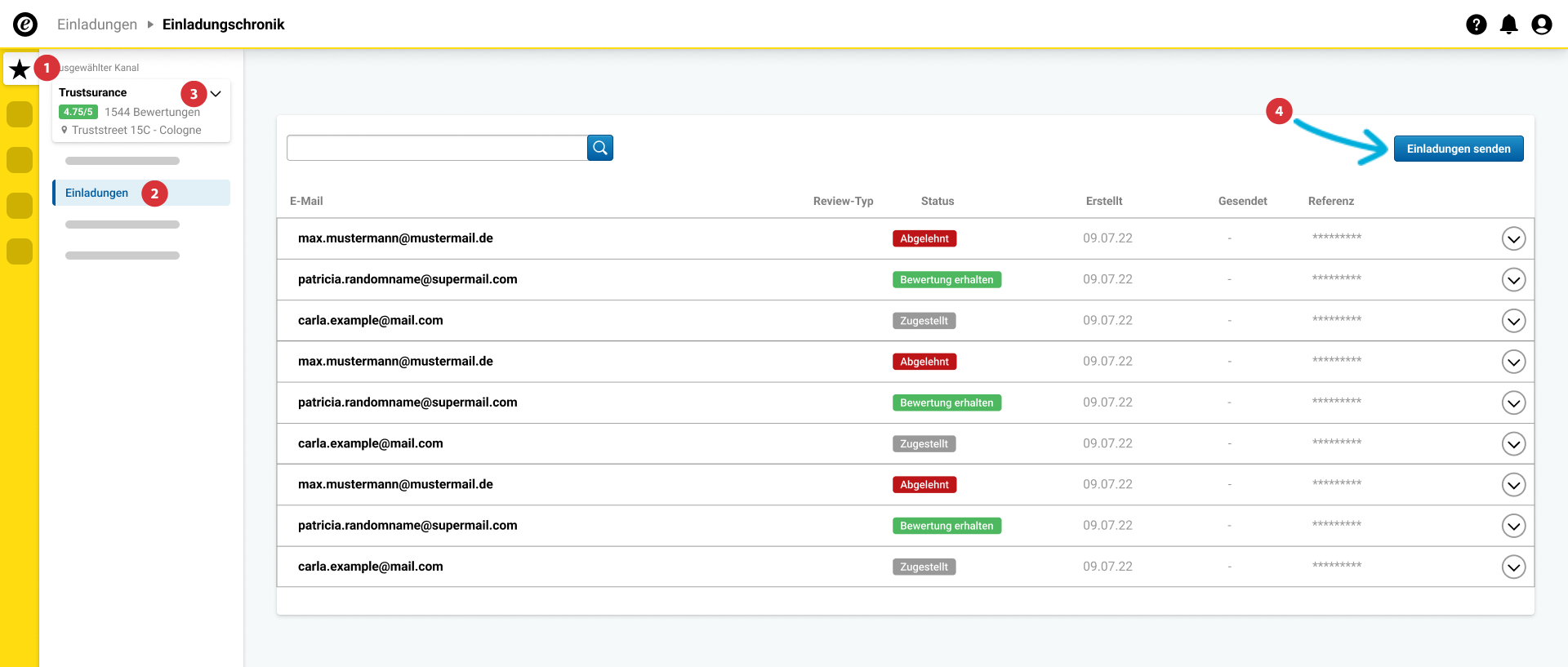Image resolution: width=1568 pixels, height=667 pixels.
Task: Expand the second patricia.randomname@supermail.com row
Action: coord(1514,402)
